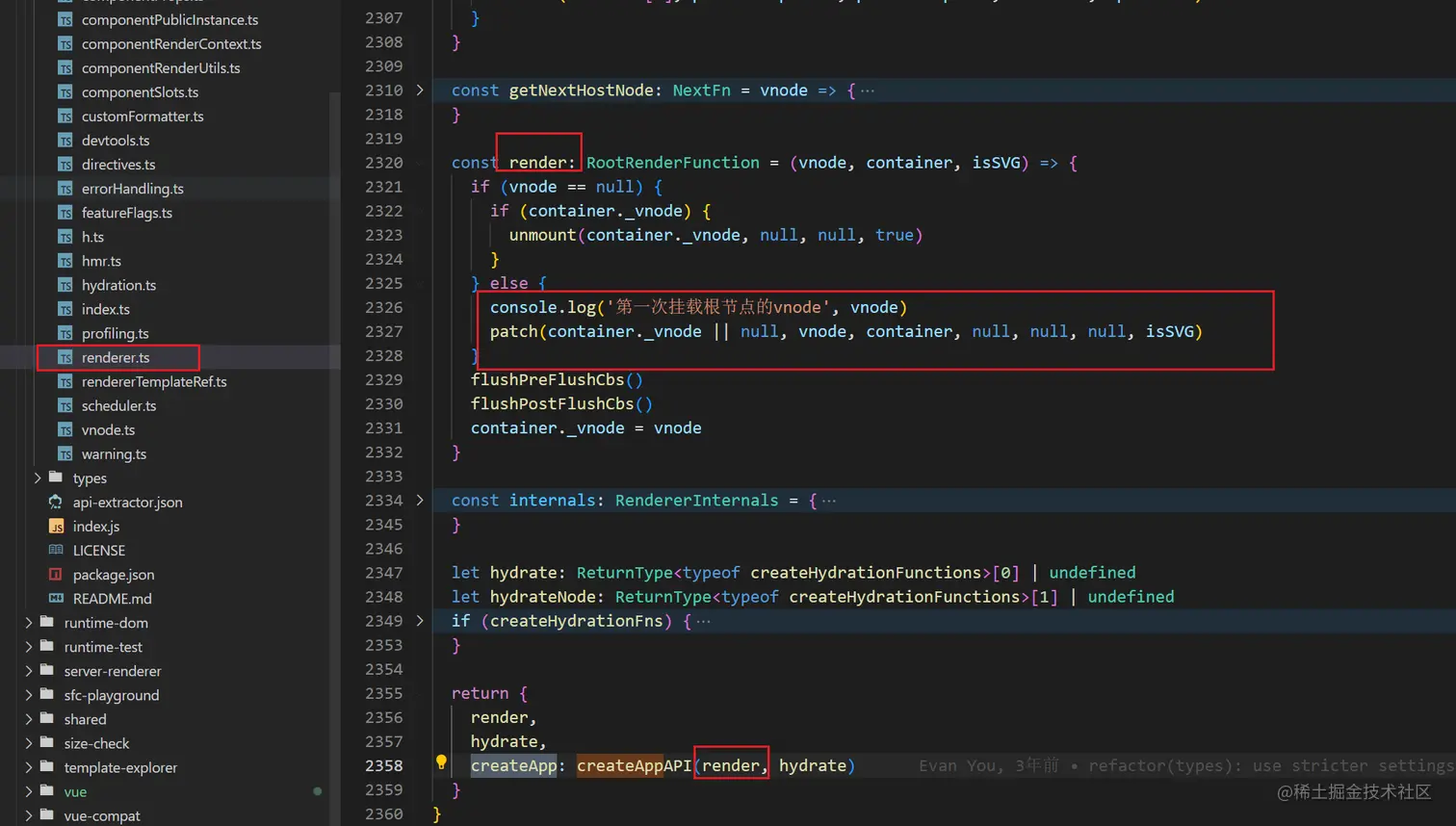Expand runtime-test folder chevron
The width and height of the screenshot is (1456, 826).
(29, 647)
